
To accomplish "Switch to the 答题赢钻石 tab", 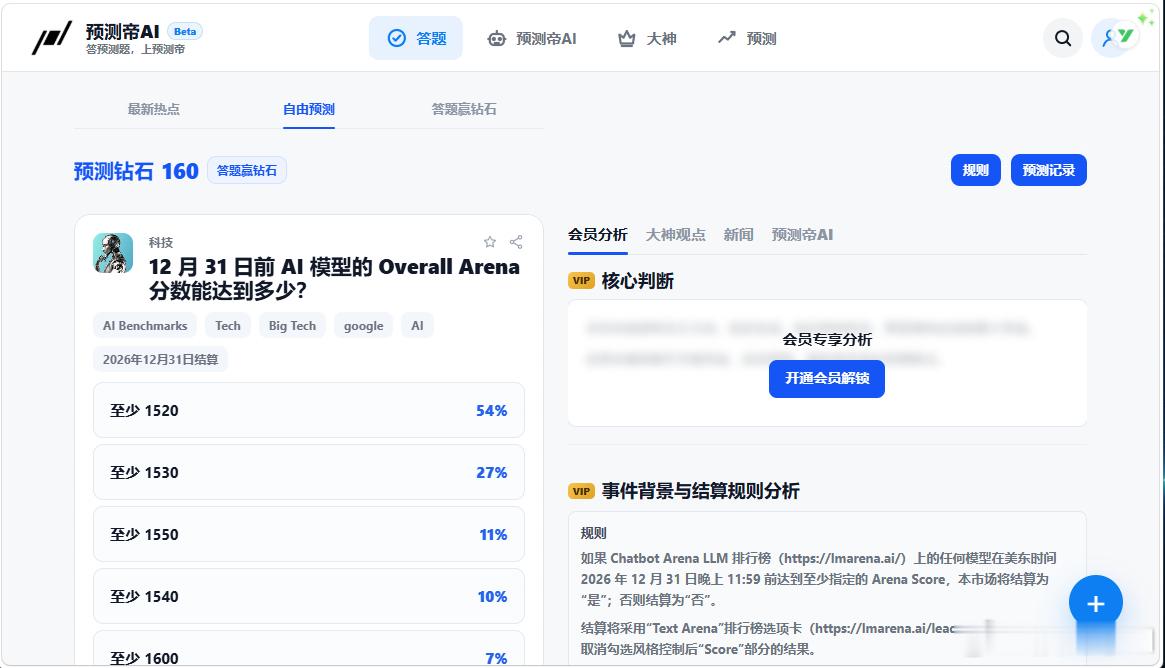I will coord(464,109).
